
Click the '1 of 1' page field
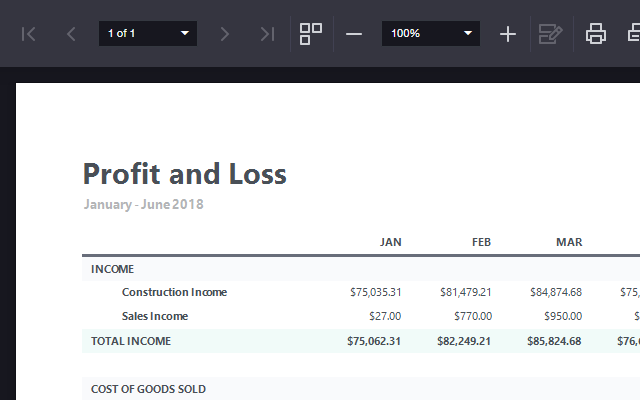(x=135, y=34)
